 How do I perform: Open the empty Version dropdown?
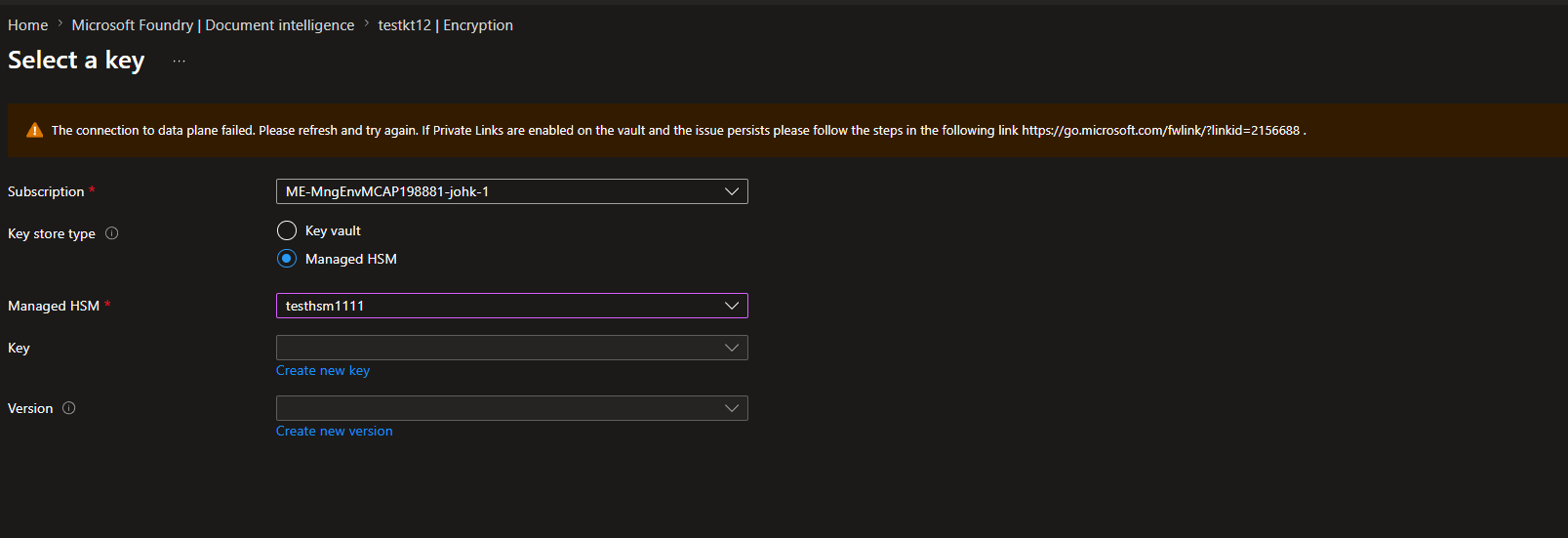click(511, 408)
